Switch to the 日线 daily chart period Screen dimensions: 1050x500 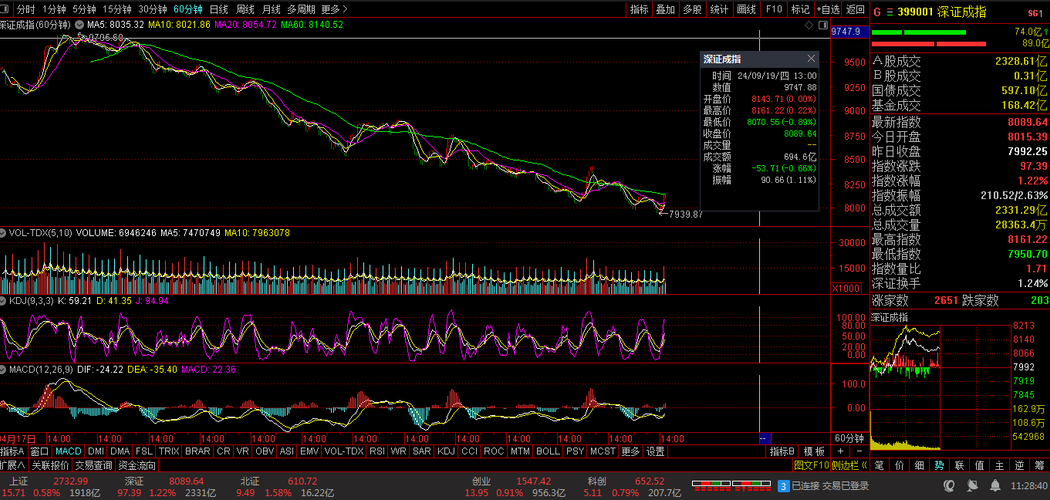pyautogui.click(x=217, y=9)
